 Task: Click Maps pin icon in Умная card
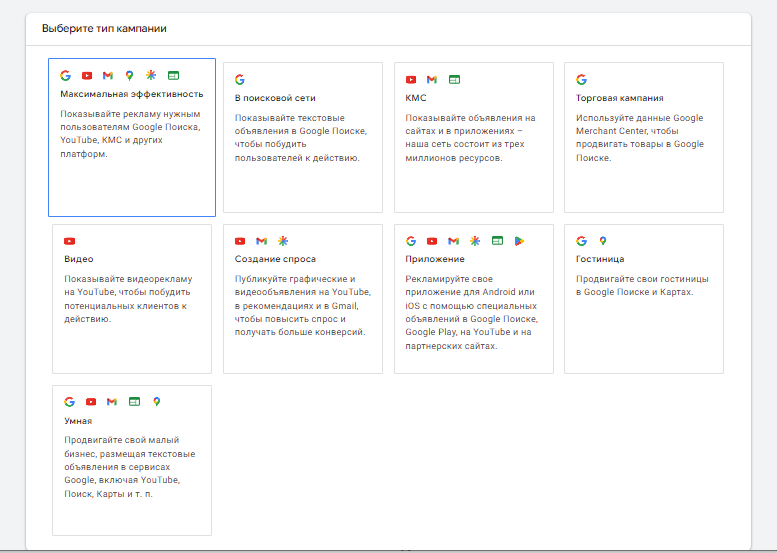[x=157, y=401]
